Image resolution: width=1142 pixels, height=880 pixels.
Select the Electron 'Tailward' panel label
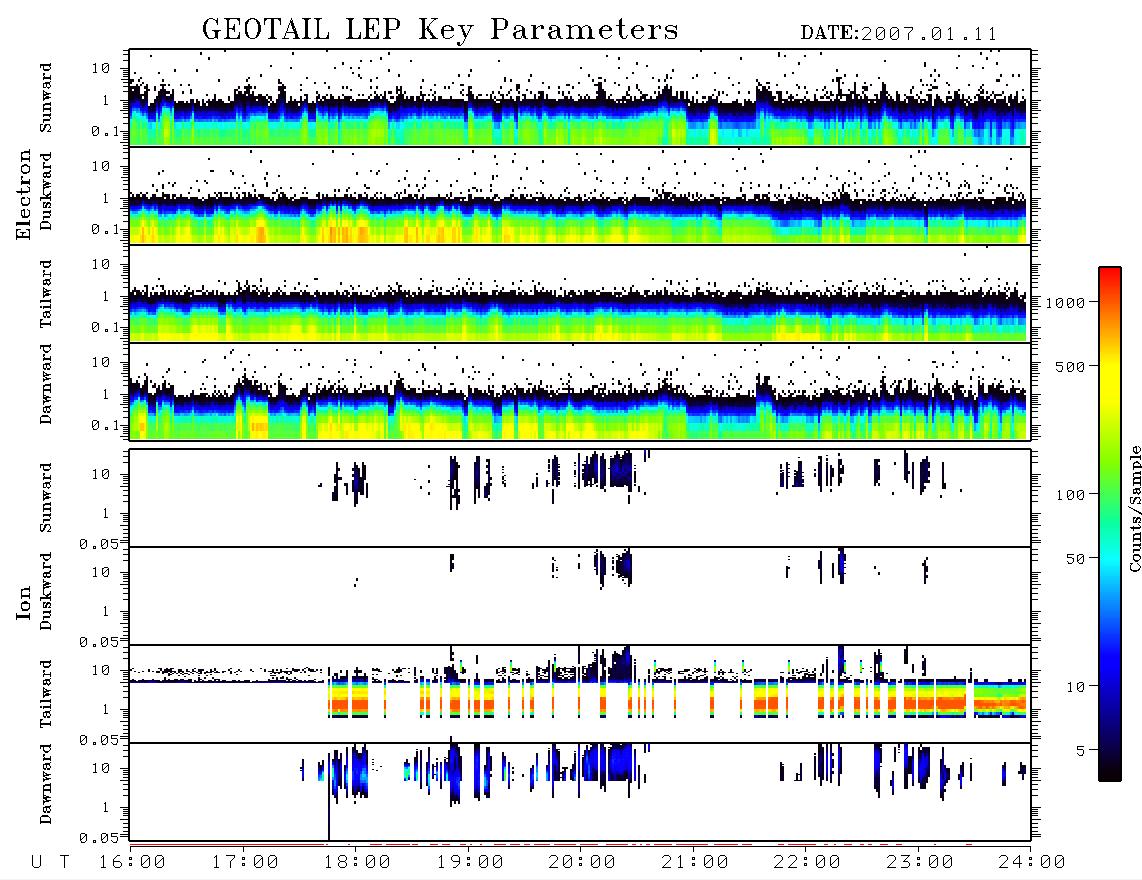[46, 294]
